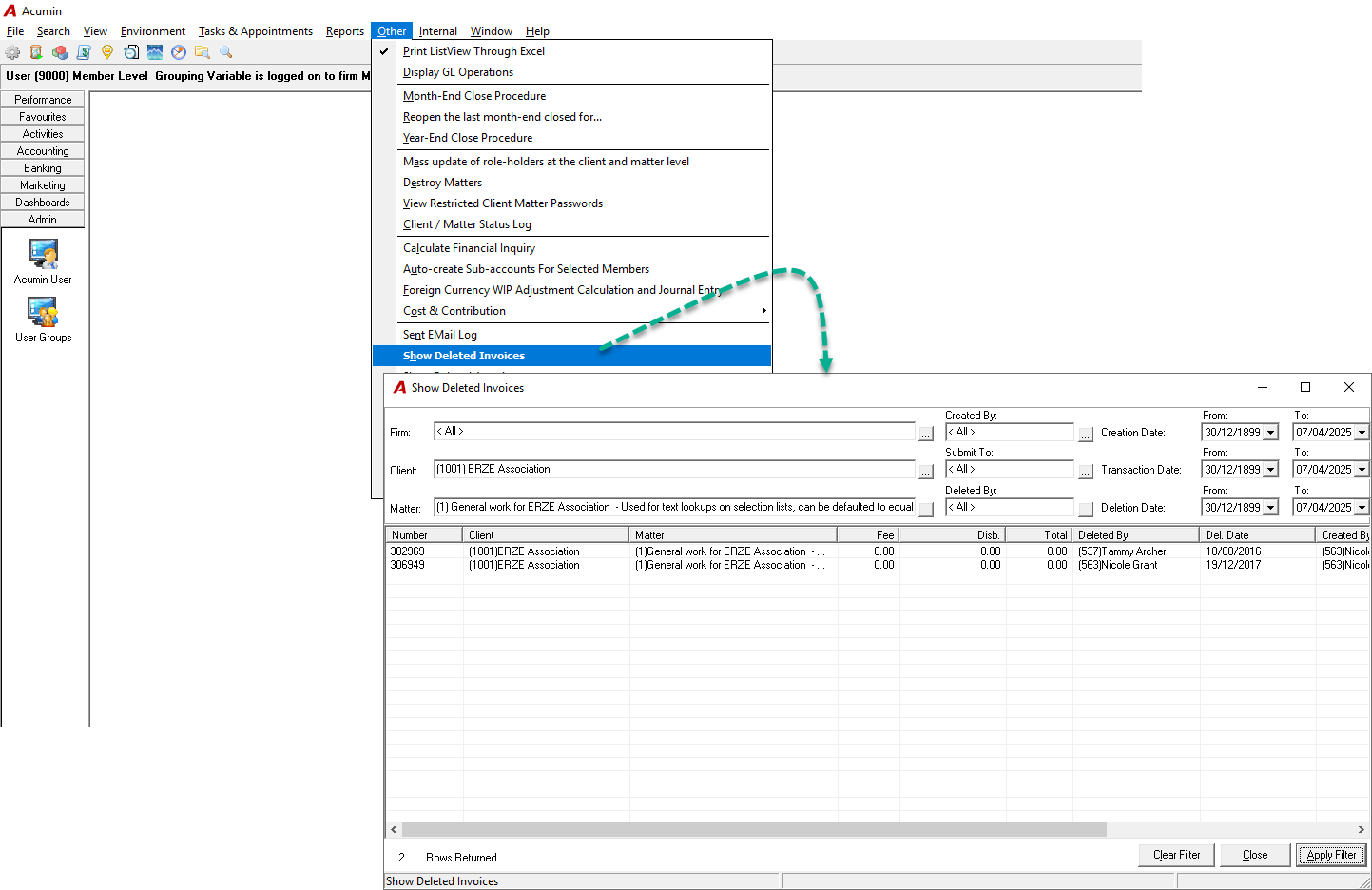
Task: Toggle Print ListView Through Excel option
Action: click(x=473, y=51)
